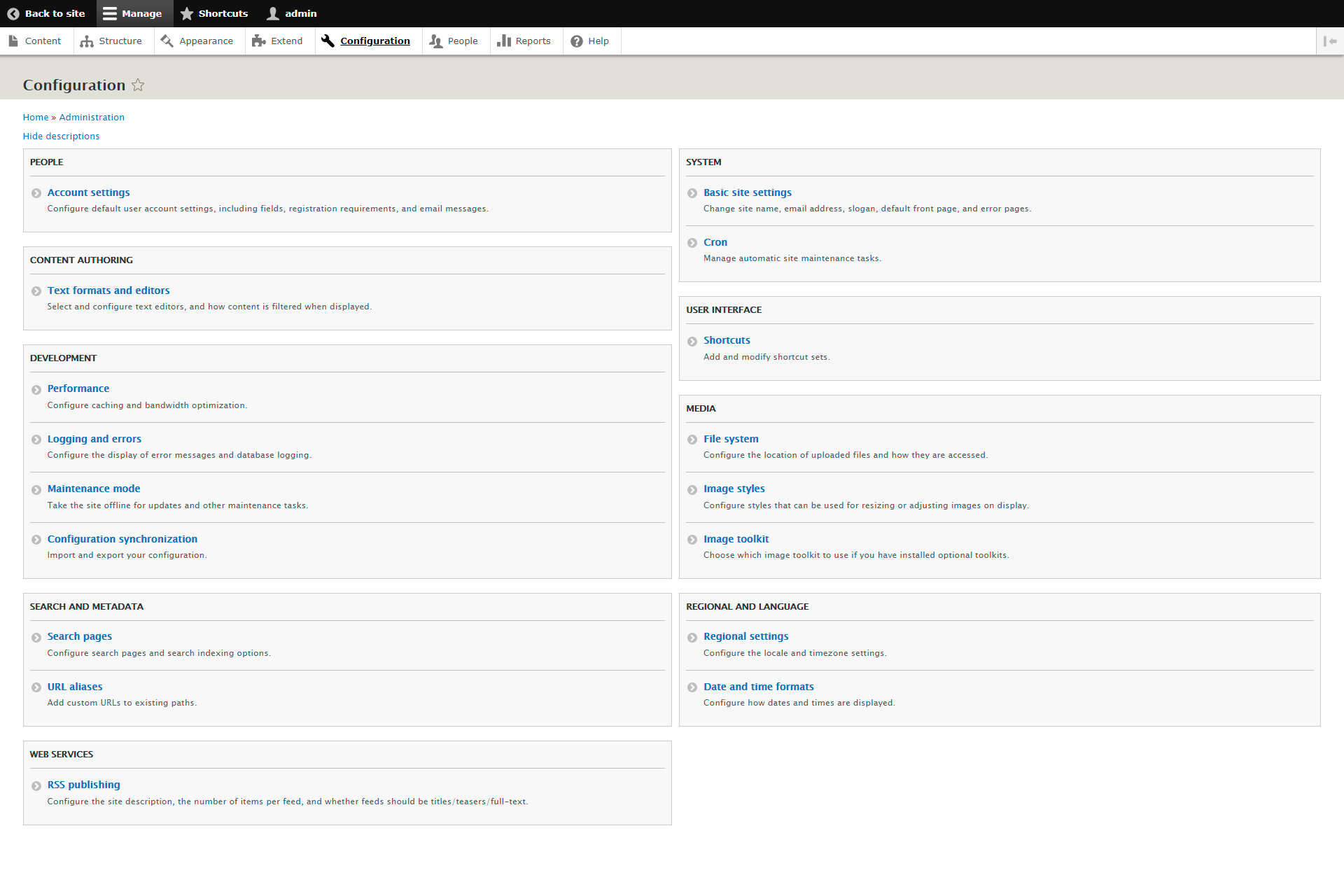Click the Appearance paintbrush icon
The height and width of the screenshot is (896, 1344).
(167, 41)
